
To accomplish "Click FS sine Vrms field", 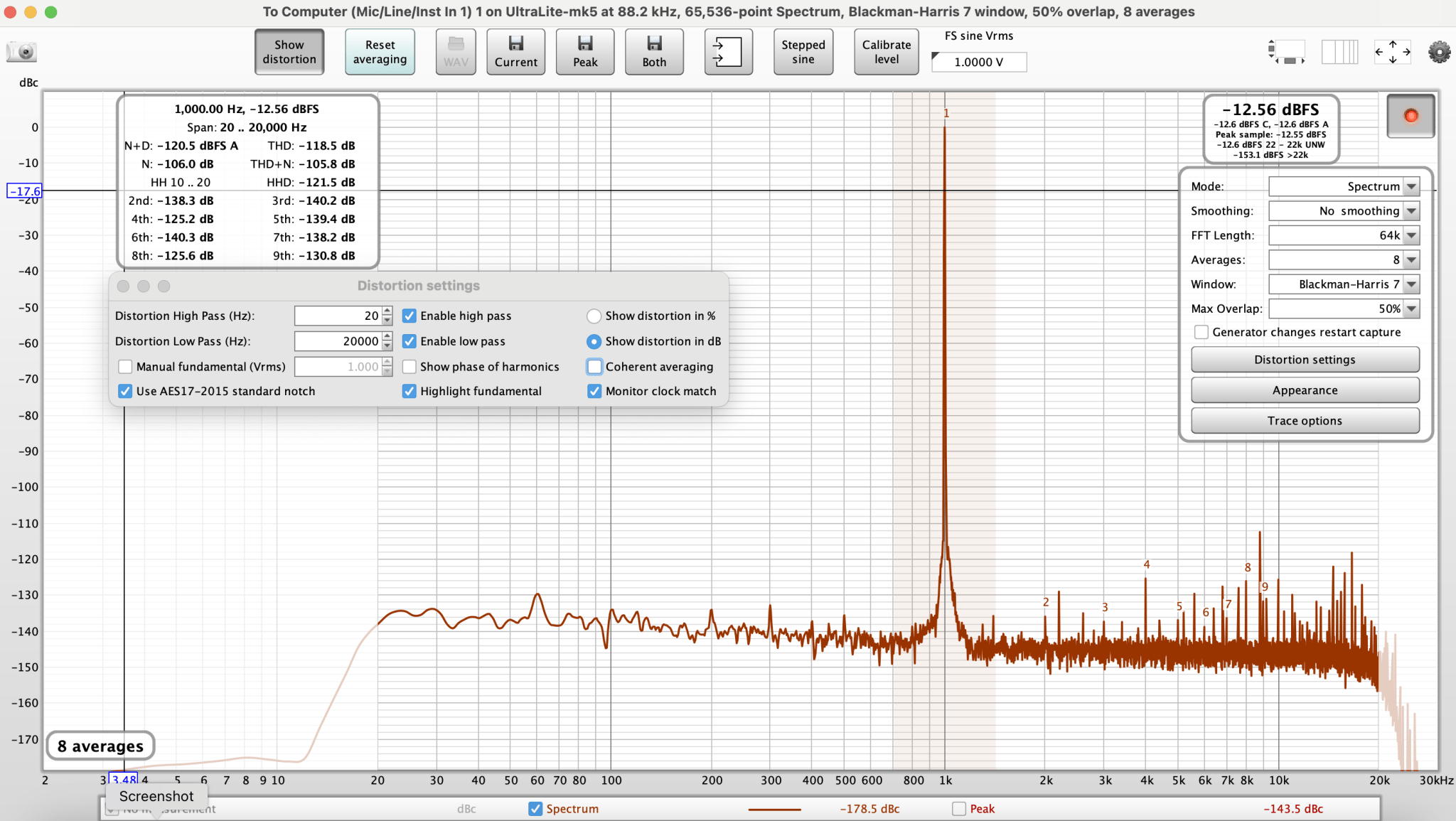I will [979, 62].
